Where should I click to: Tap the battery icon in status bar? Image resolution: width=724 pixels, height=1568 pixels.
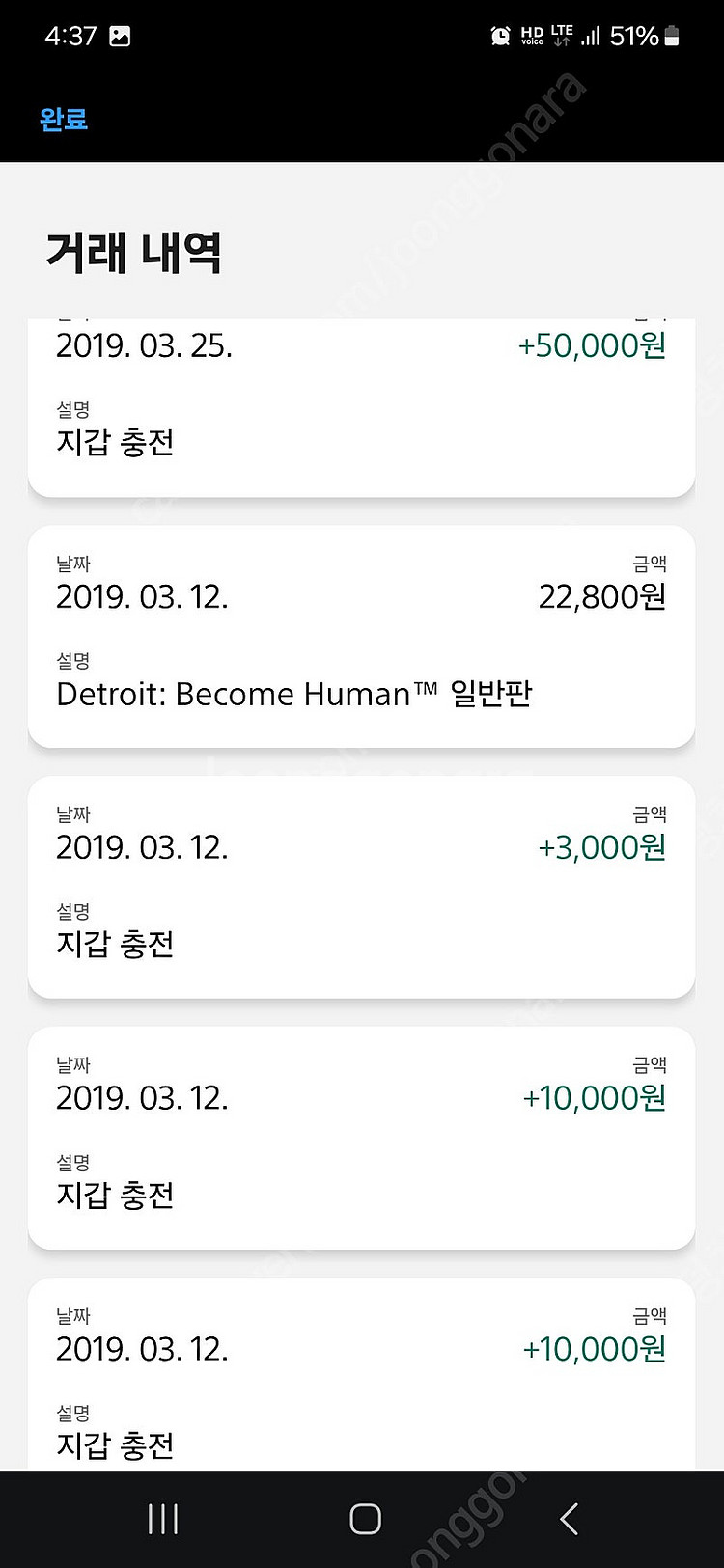point(672,37)
